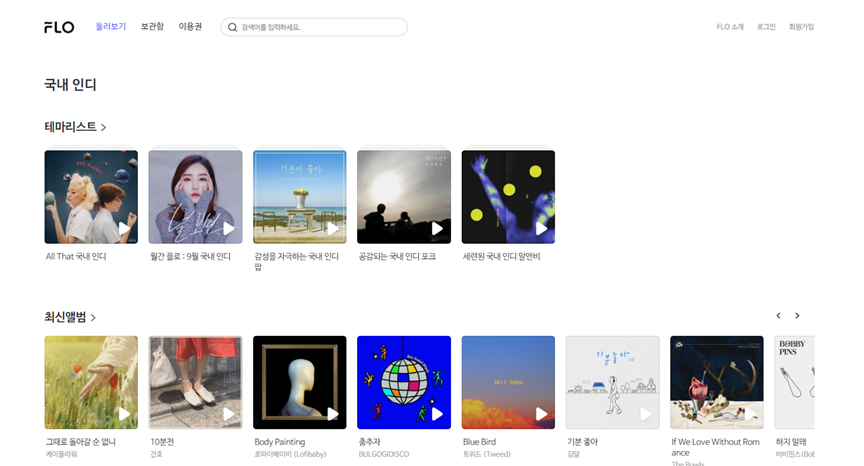Play the 세련된 국내 인디 알앤비 playlist

[541, 229]
